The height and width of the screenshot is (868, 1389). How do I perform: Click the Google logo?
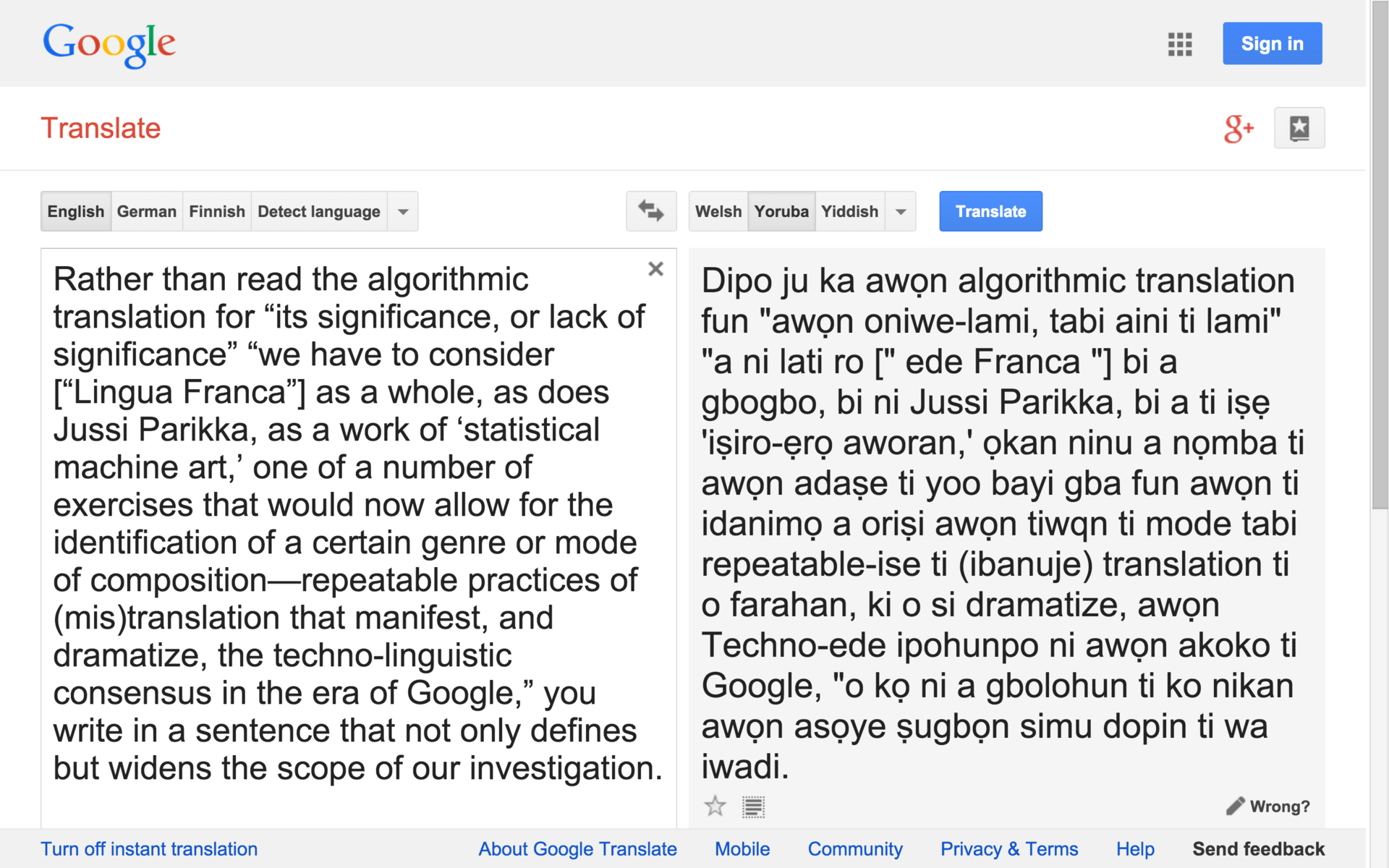click(x=109, y=43)
